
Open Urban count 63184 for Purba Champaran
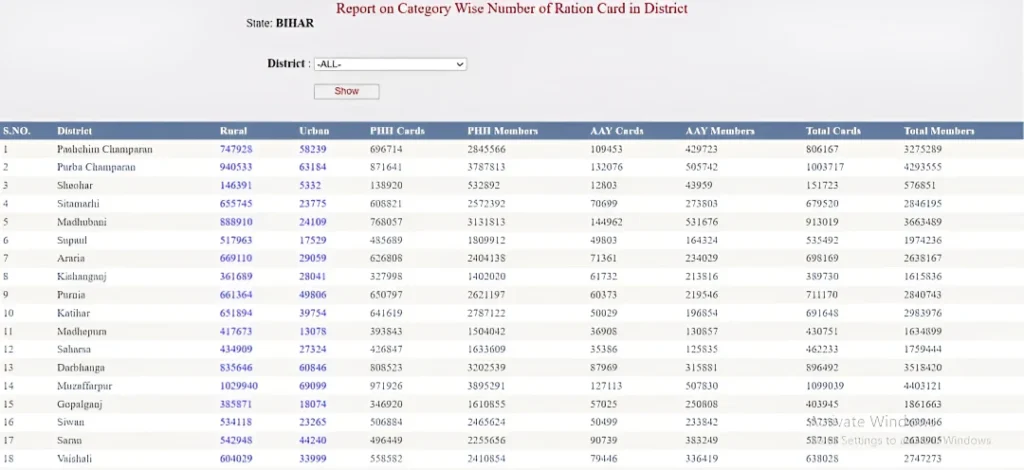pos(313,167)
